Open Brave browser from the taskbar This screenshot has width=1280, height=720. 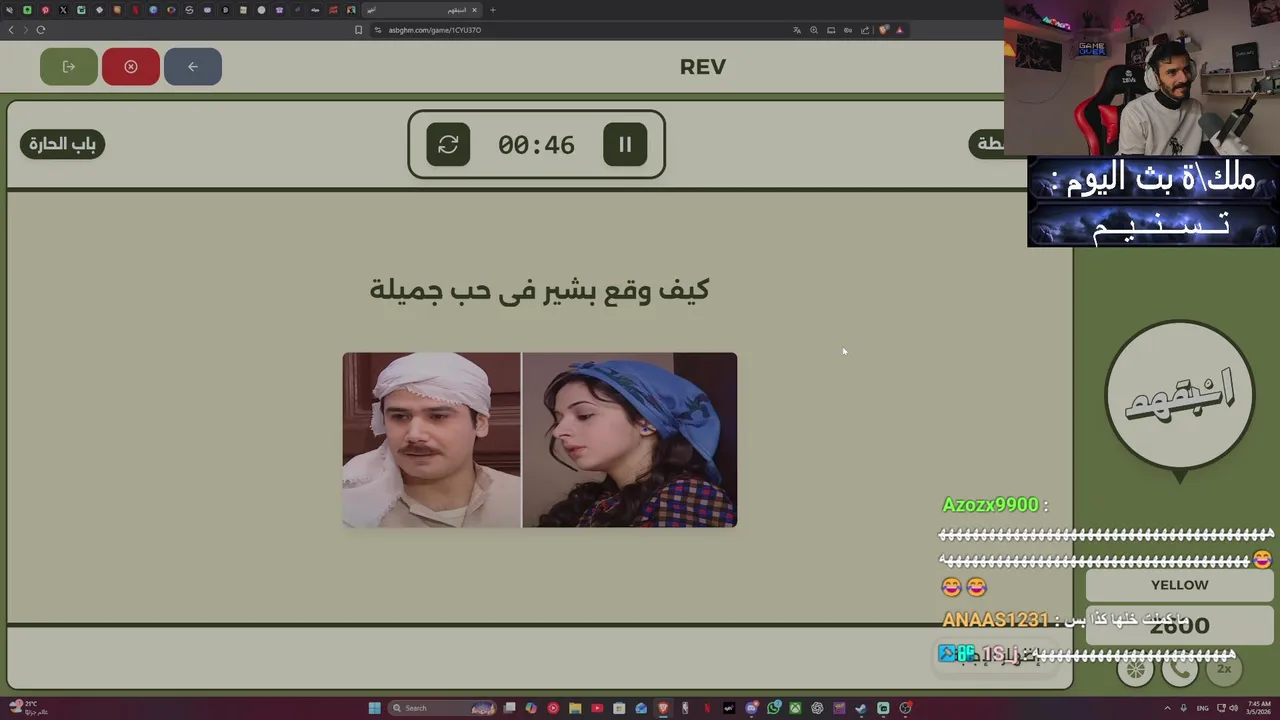(x=663, y=708)
